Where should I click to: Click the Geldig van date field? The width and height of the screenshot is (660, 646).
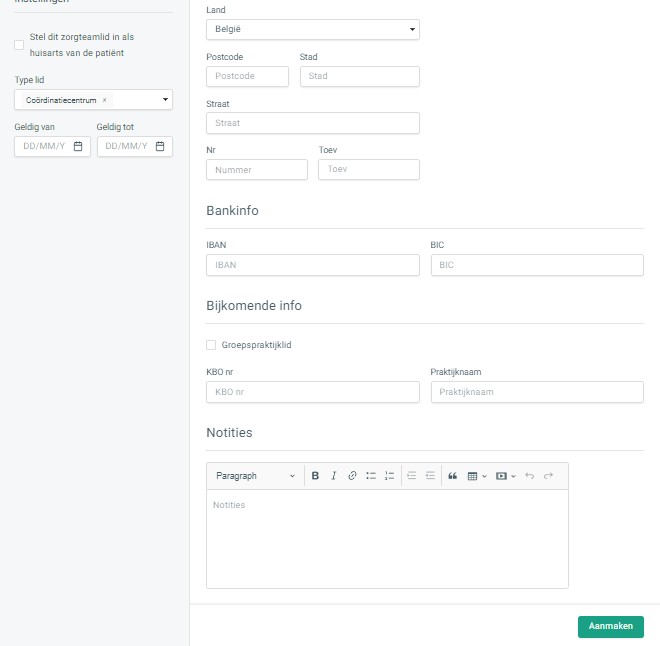52,146
